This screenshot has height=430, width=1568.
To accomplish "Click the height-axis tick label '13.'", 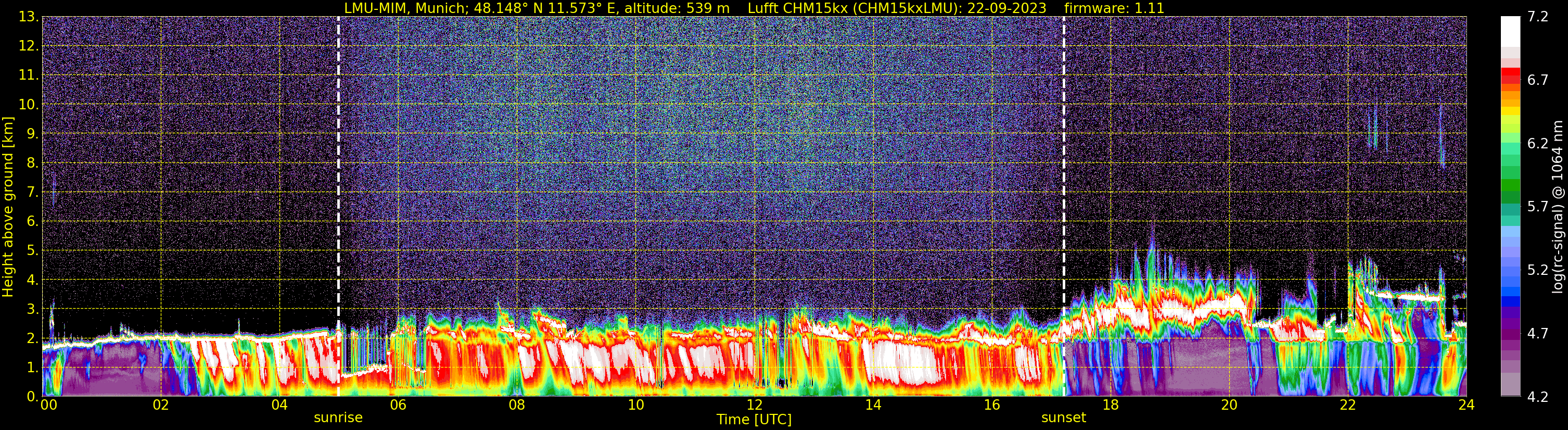I will click(28, 17).
